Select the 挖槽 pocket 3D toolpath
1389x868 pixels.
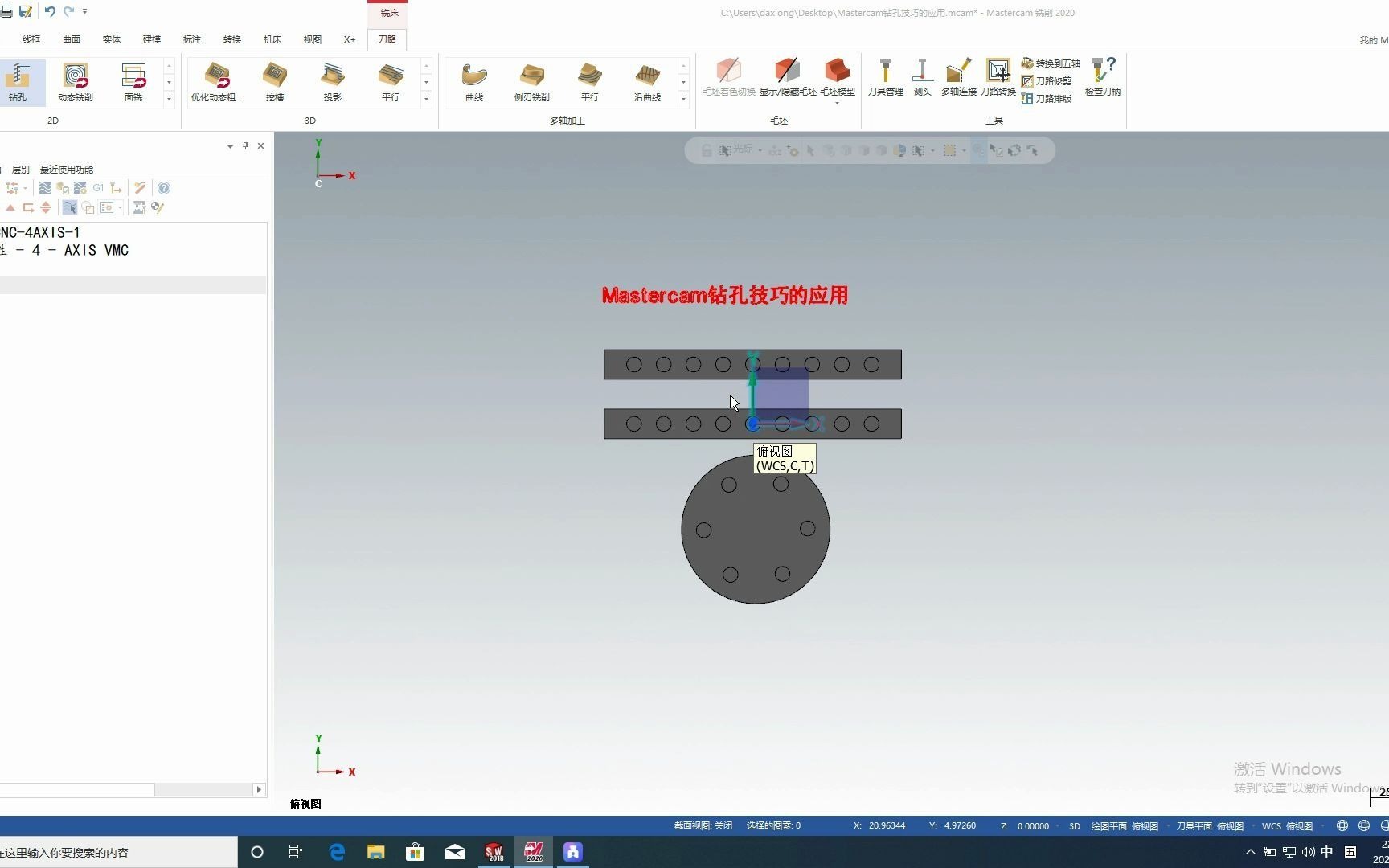pos(275,82)
